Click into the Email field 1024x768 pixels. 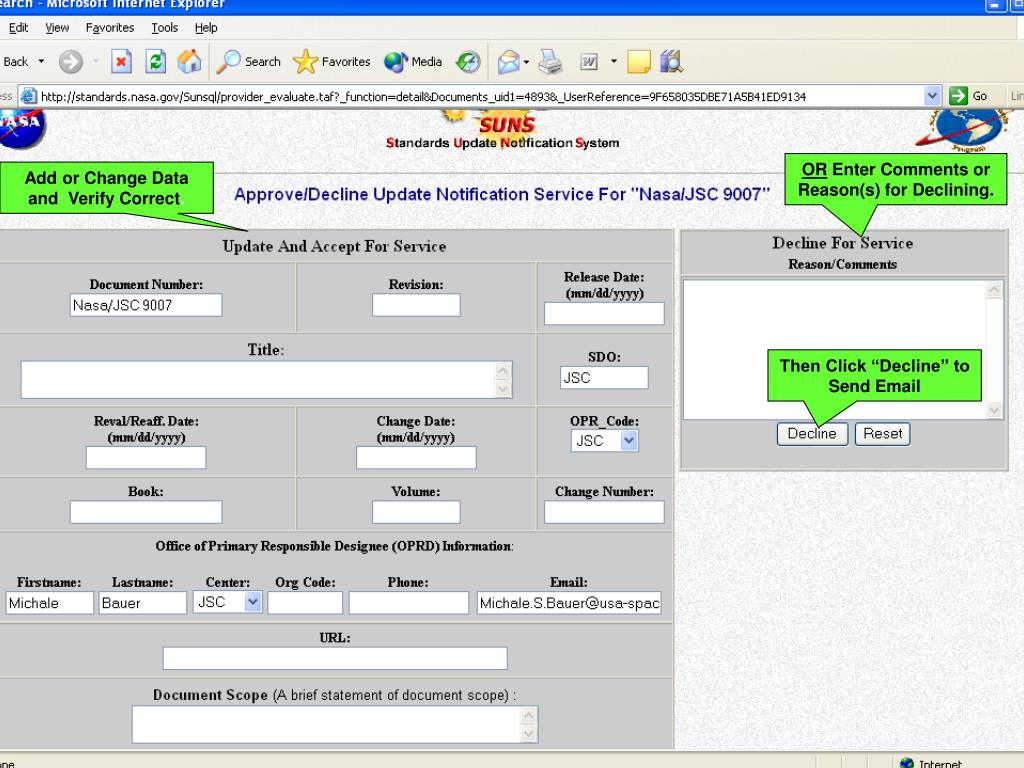coord(569,602)
